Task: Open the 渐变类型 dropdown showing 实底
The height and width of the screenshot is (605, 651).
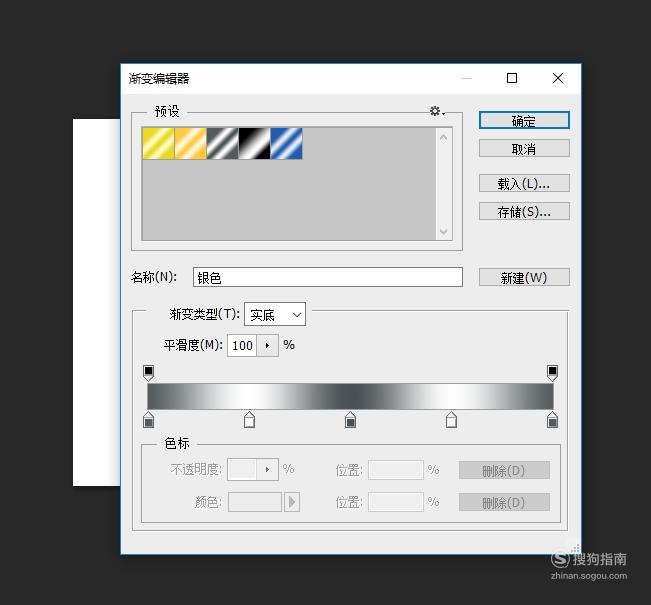Action: coord(275,314)
